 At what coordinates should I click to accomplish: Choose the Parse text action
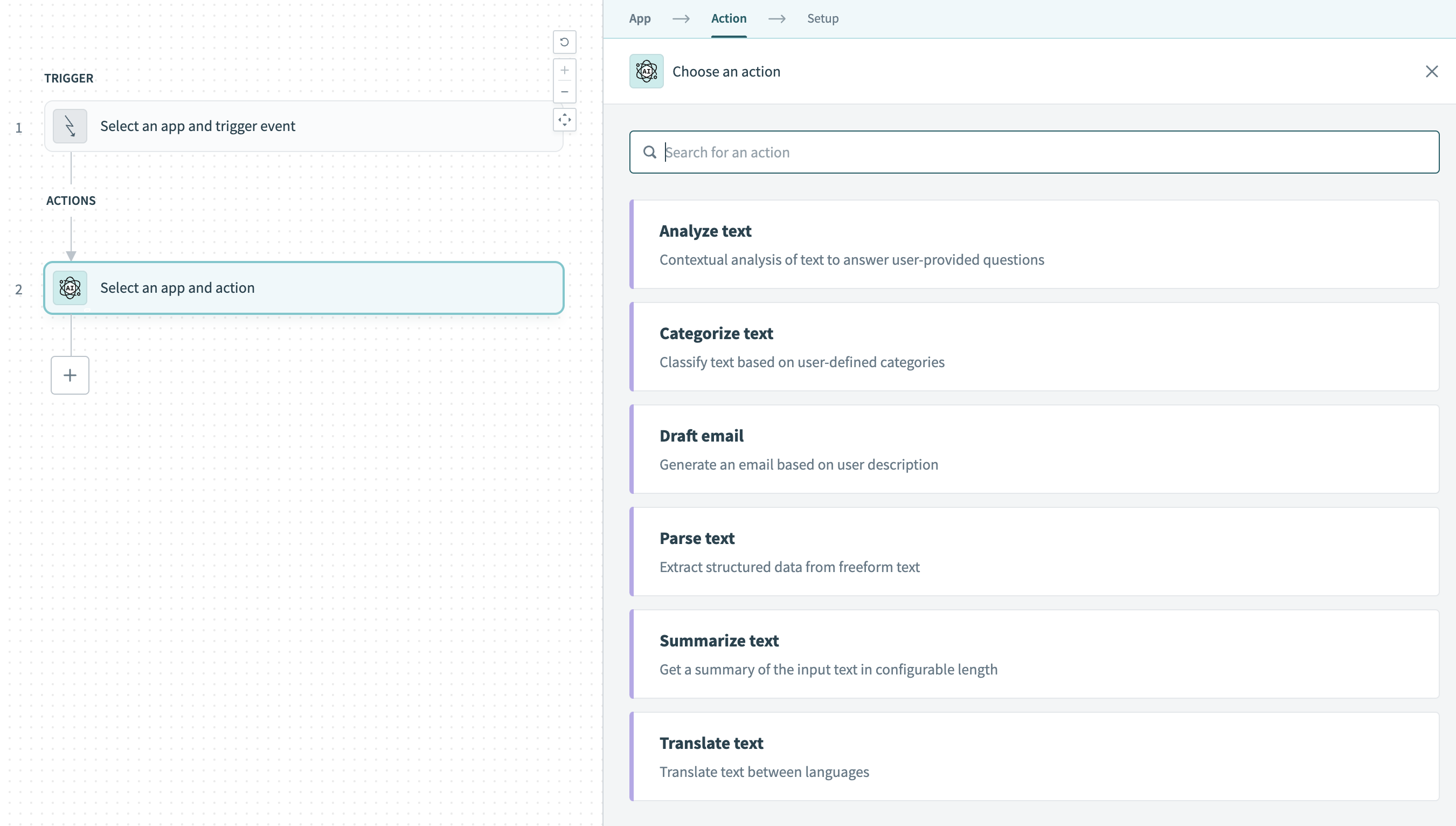(1034, 552)
